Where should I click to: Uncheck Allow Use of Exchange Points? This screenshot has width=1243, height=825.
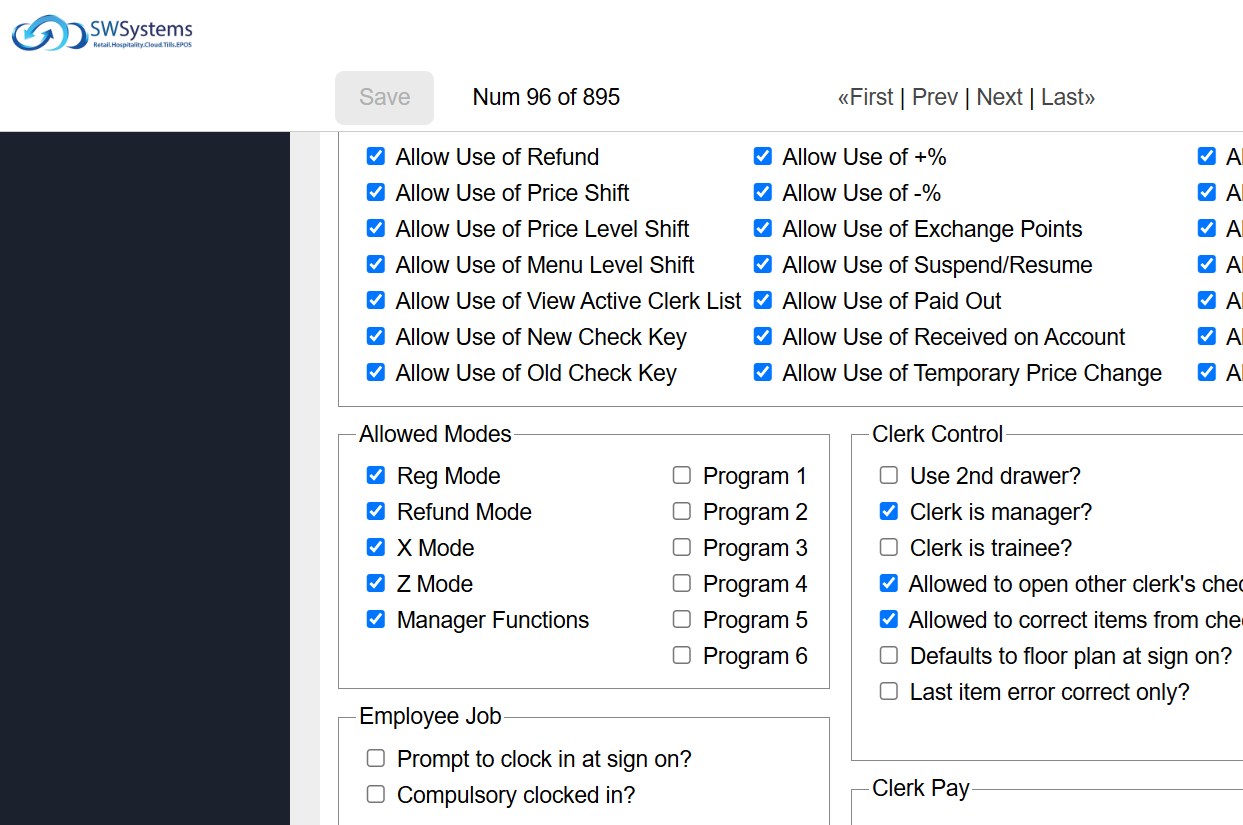click(763, 229)
